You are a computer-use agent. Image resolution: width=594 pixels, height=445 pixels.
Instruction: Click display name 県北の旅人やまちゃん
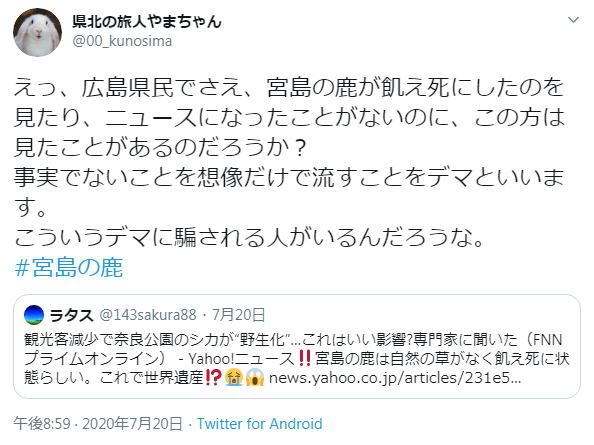[147, 22]
